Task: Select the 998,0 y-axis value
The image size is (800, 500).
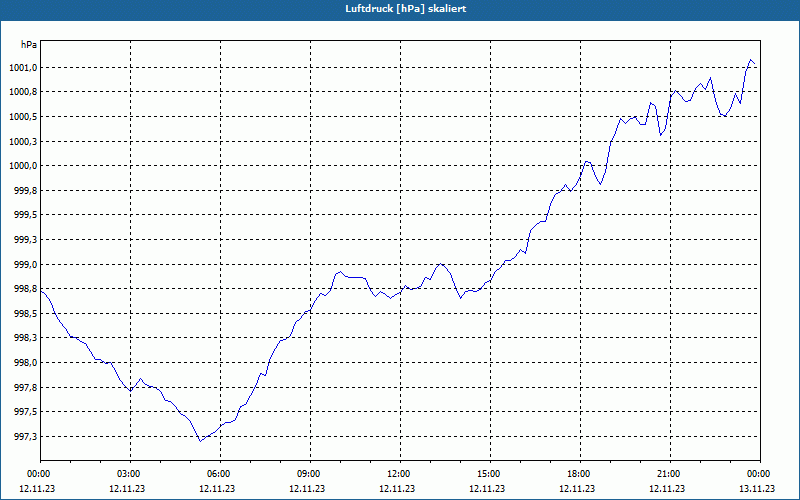Action: click(26, 363)
